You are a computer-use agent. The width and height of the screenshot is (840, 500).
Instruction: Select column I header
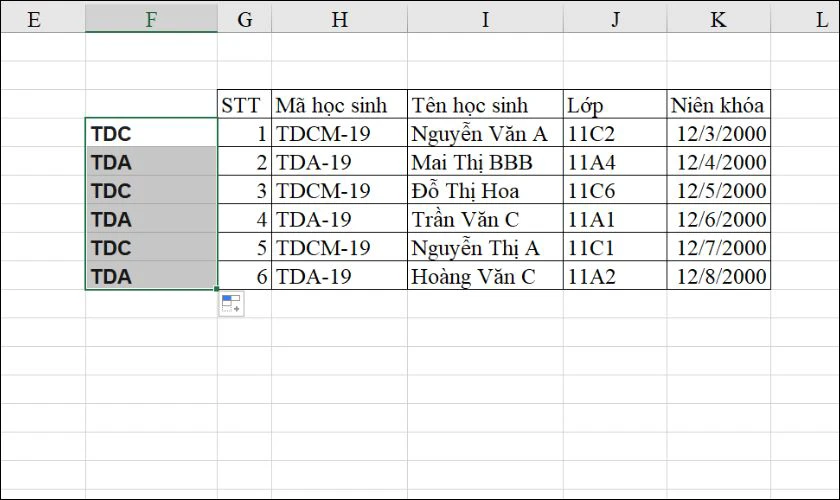click(485, 19)
